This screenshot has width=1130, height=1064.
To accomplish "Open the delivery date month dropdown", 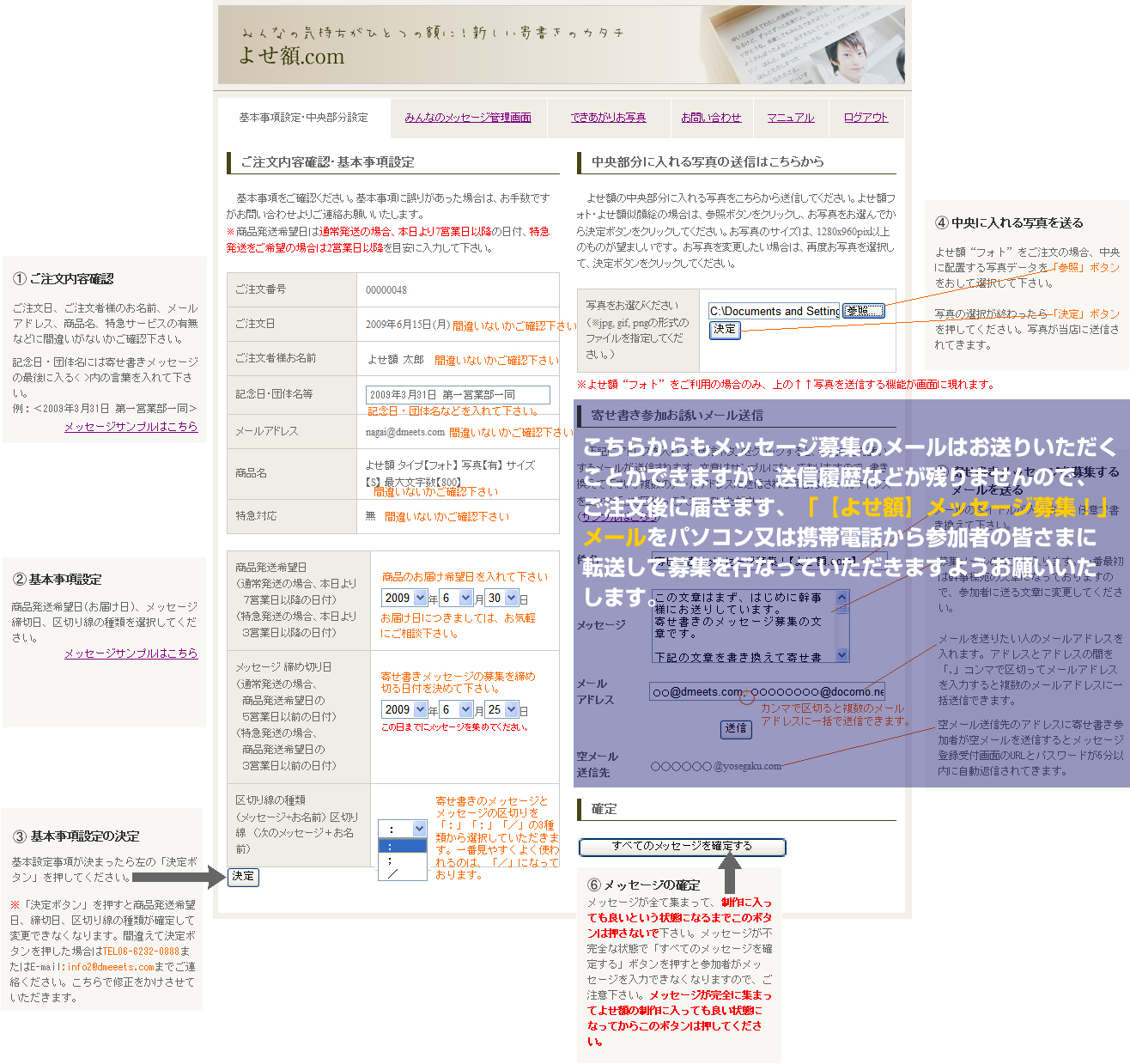I will (x=456, y=598).
